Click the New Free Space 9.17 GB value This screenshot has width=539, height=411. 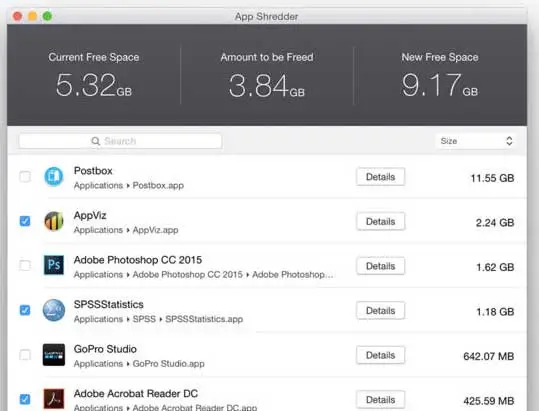(440, 85)
